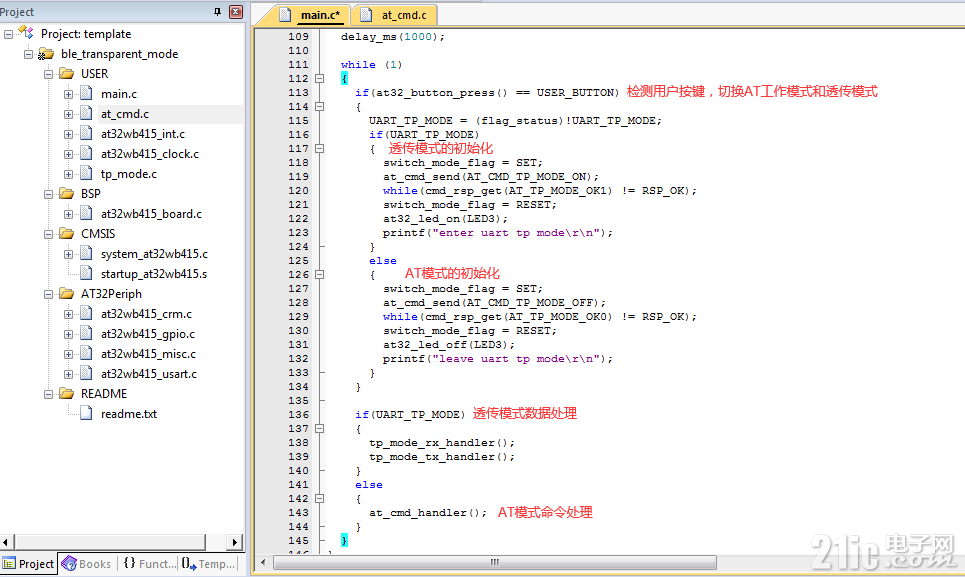Click the editor's scroll-left arrow

(263, 562)
